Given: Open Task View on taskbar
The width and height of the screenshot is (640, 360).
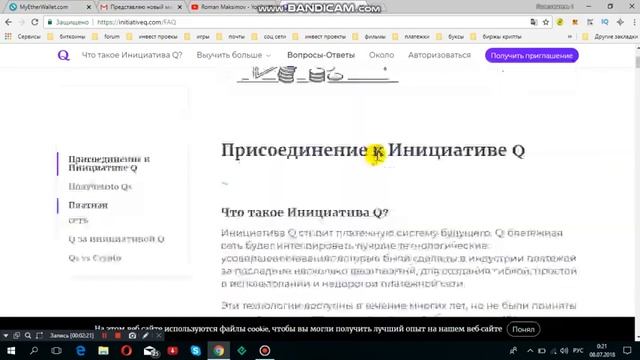Looking at the screenshot, I should [x=56, y=351].
